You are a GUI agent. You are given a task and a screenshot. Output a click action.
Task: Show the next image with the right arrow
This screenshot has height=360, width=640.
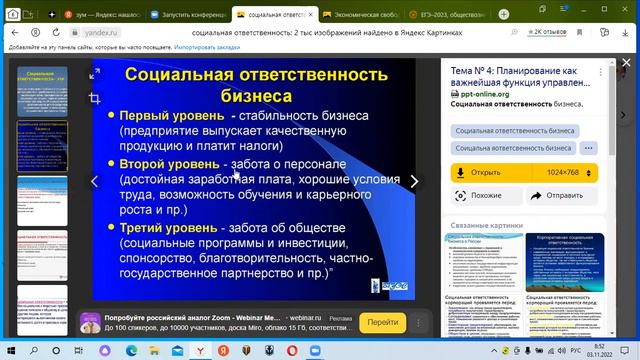point(414,181)
